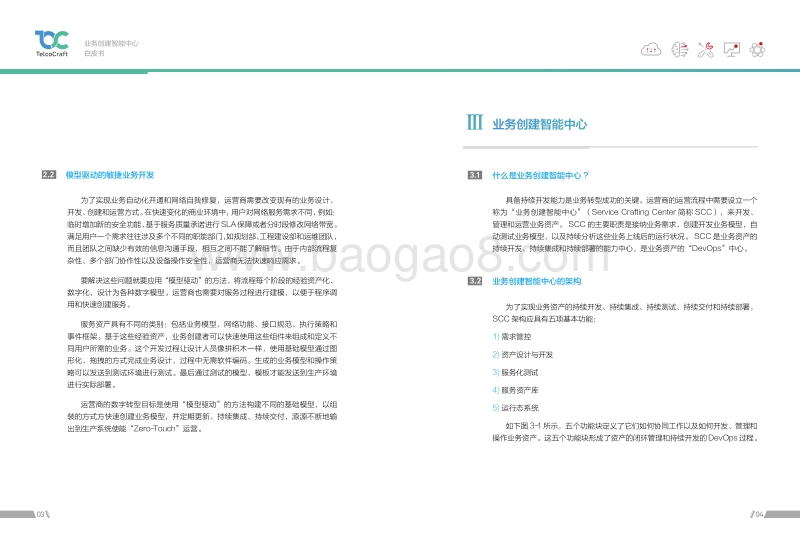
Task: Click list item 5) 运行态系统
Action: (515, 407)
